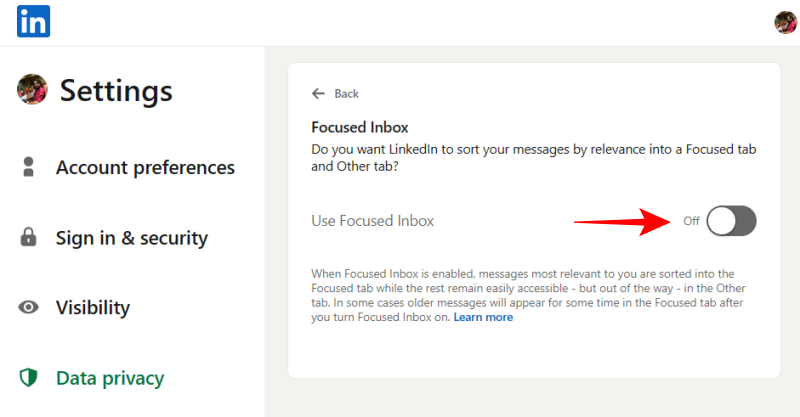Select Data privacy in the sidebar
The width and height of the screenshot is (800, 417).
[110, 378]
